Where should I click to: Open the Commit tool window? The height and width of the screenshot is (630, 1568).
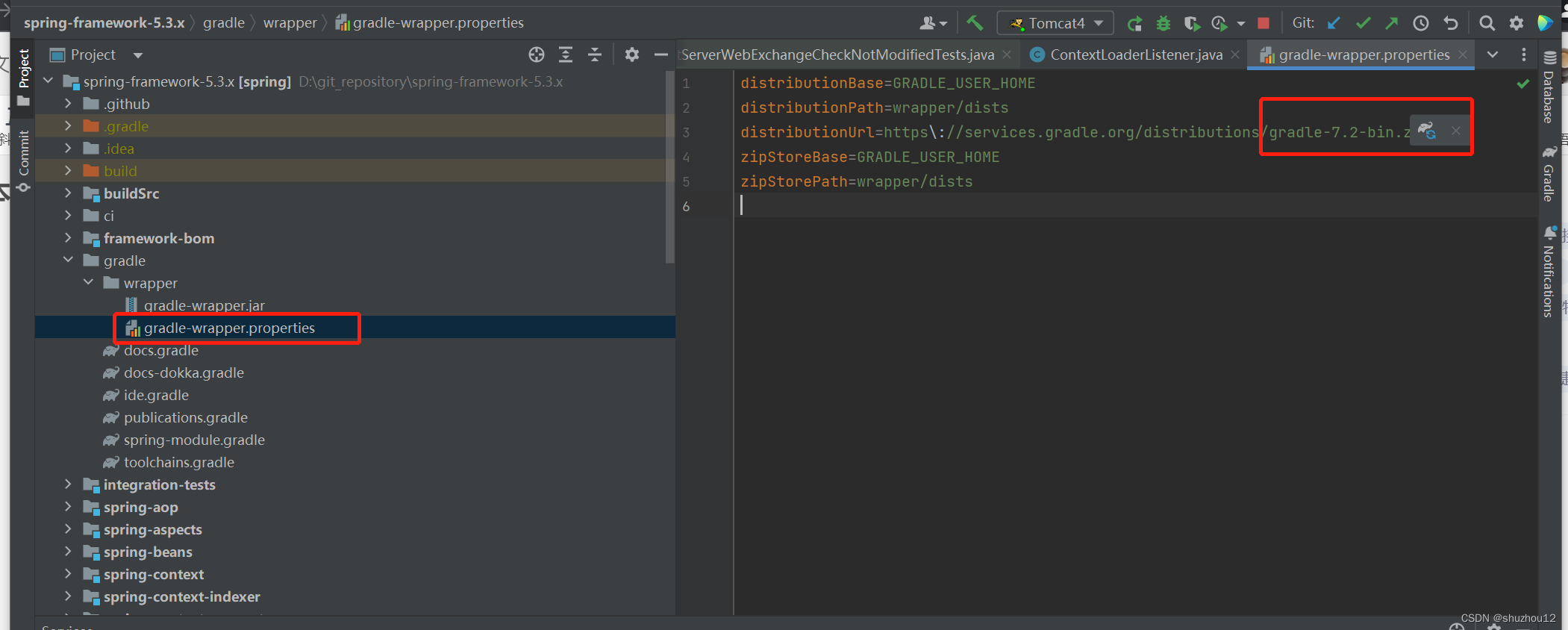click(23, 160)
